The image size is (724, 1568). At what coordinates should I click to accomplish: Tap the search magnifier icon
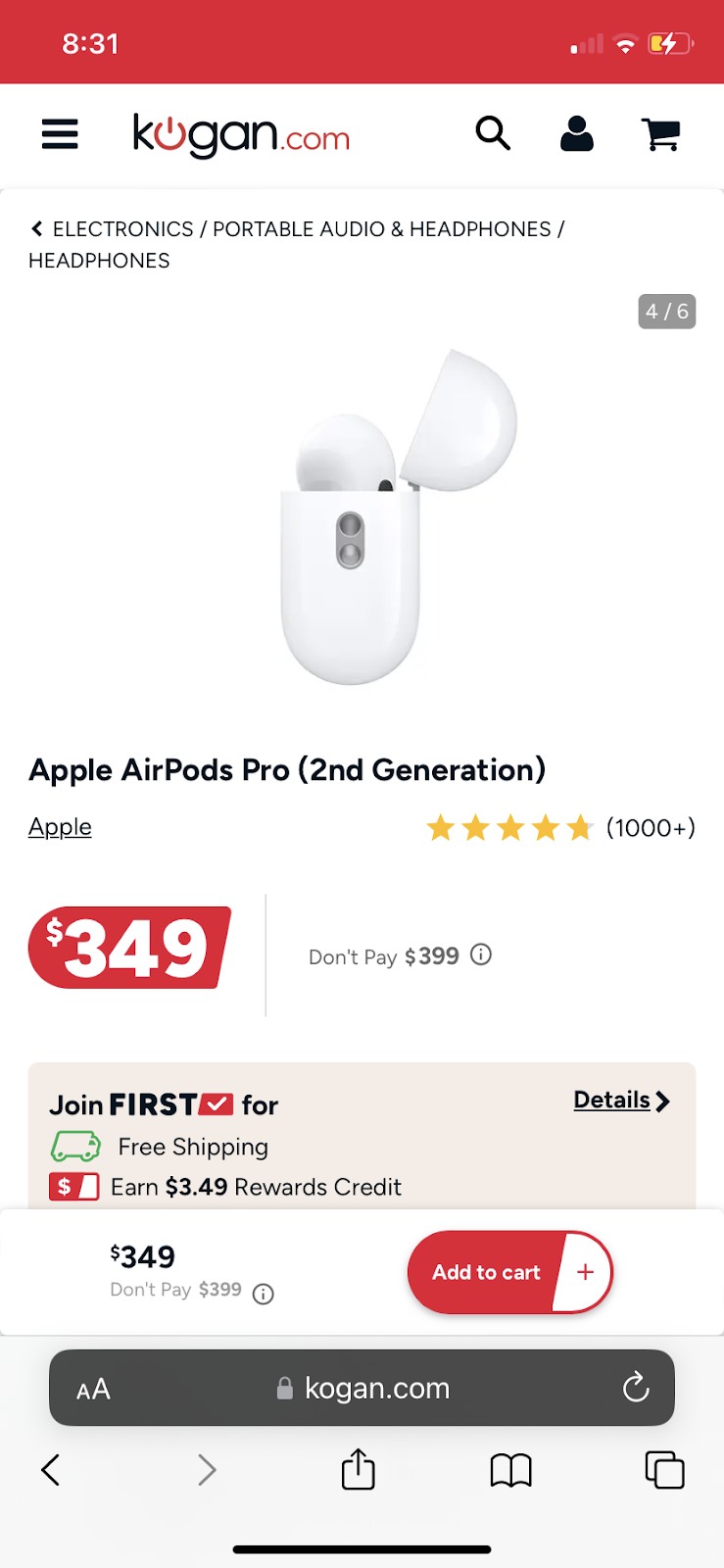(493, 132)
